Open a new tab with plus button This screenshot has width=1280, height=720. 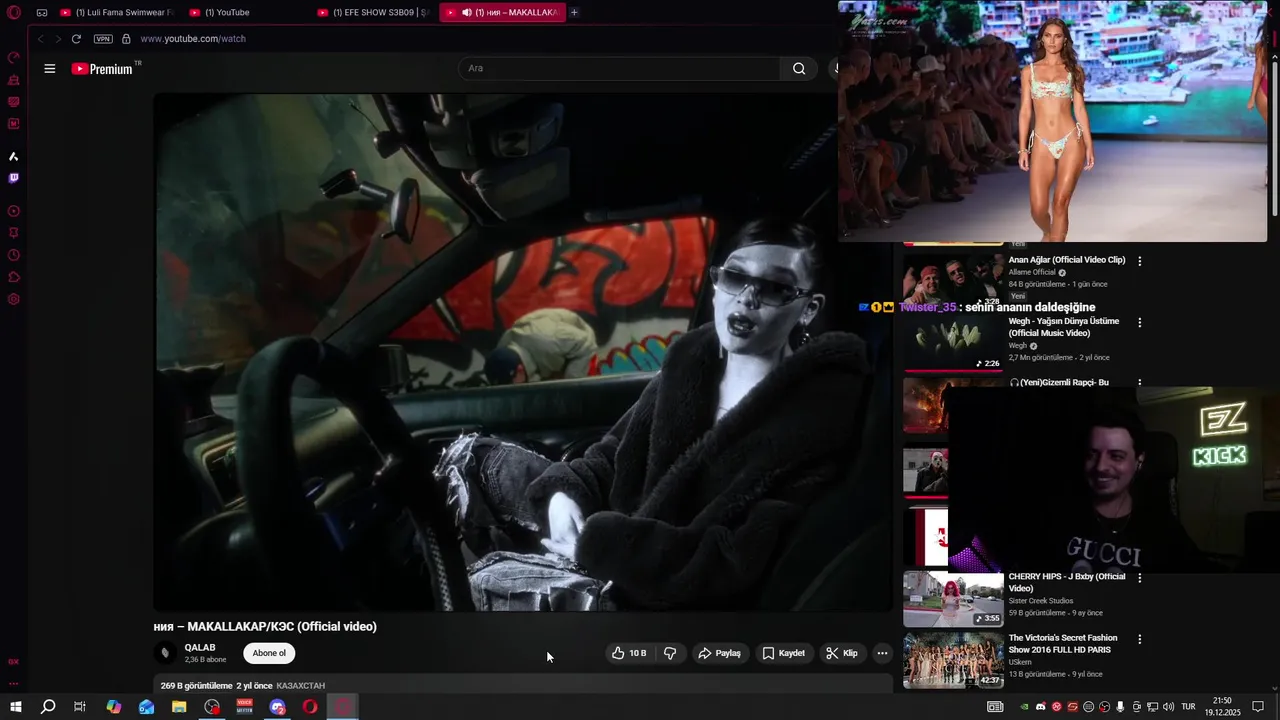[x=574, y=12]
